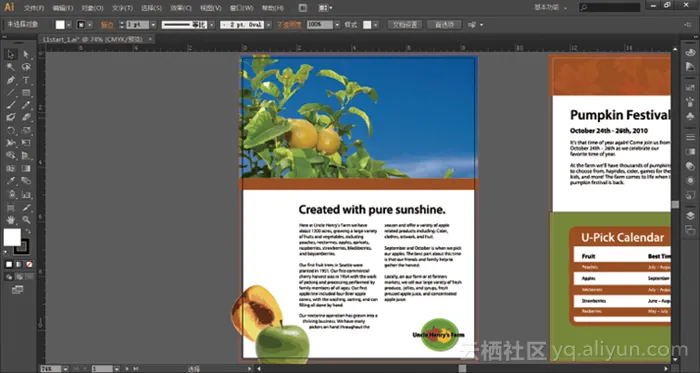
Task: Select the Line Segment tool
Action: pyautogui.click(x=11, y=93)
